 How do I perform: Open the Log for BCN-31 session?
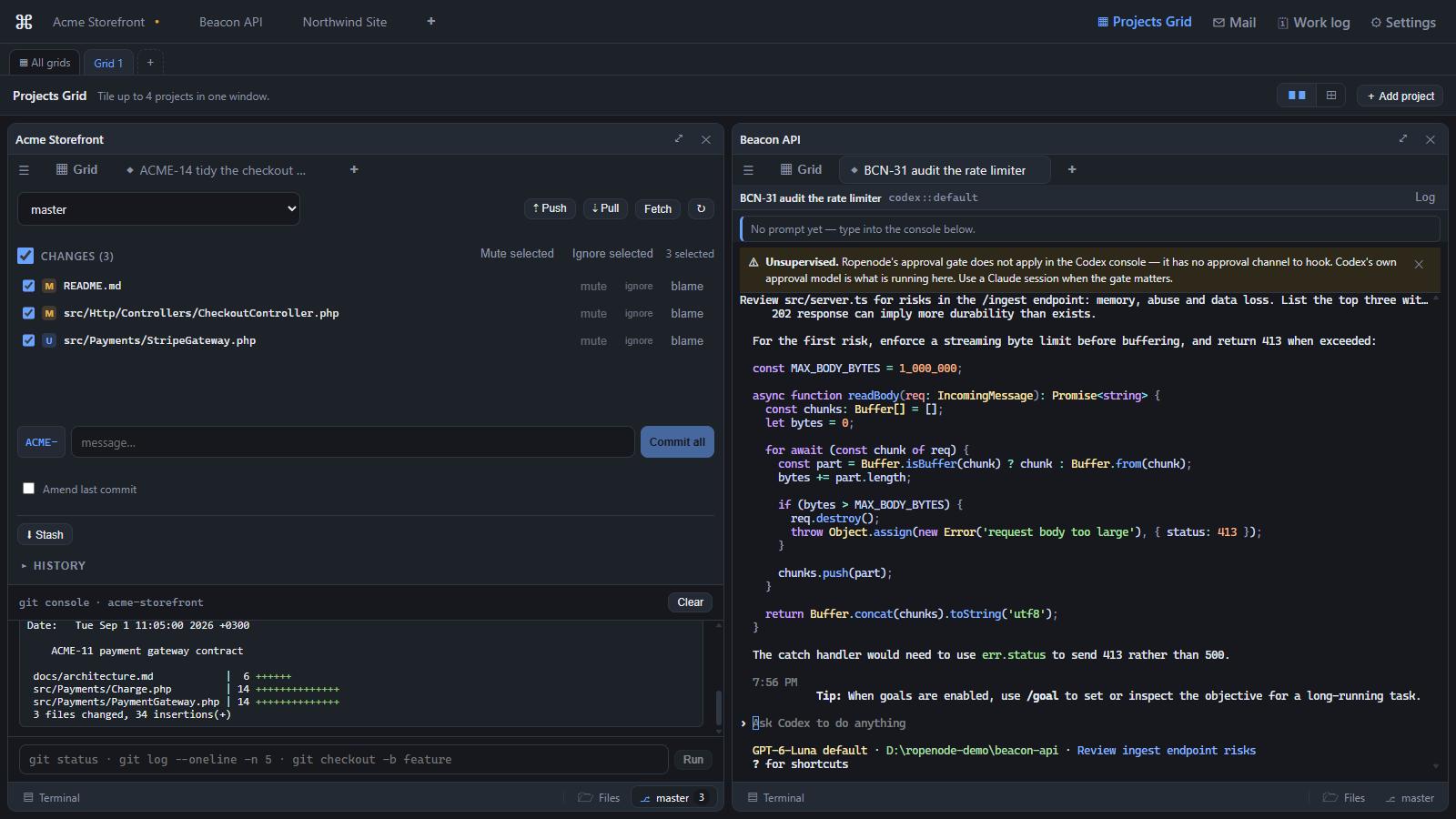point(1425,197)
